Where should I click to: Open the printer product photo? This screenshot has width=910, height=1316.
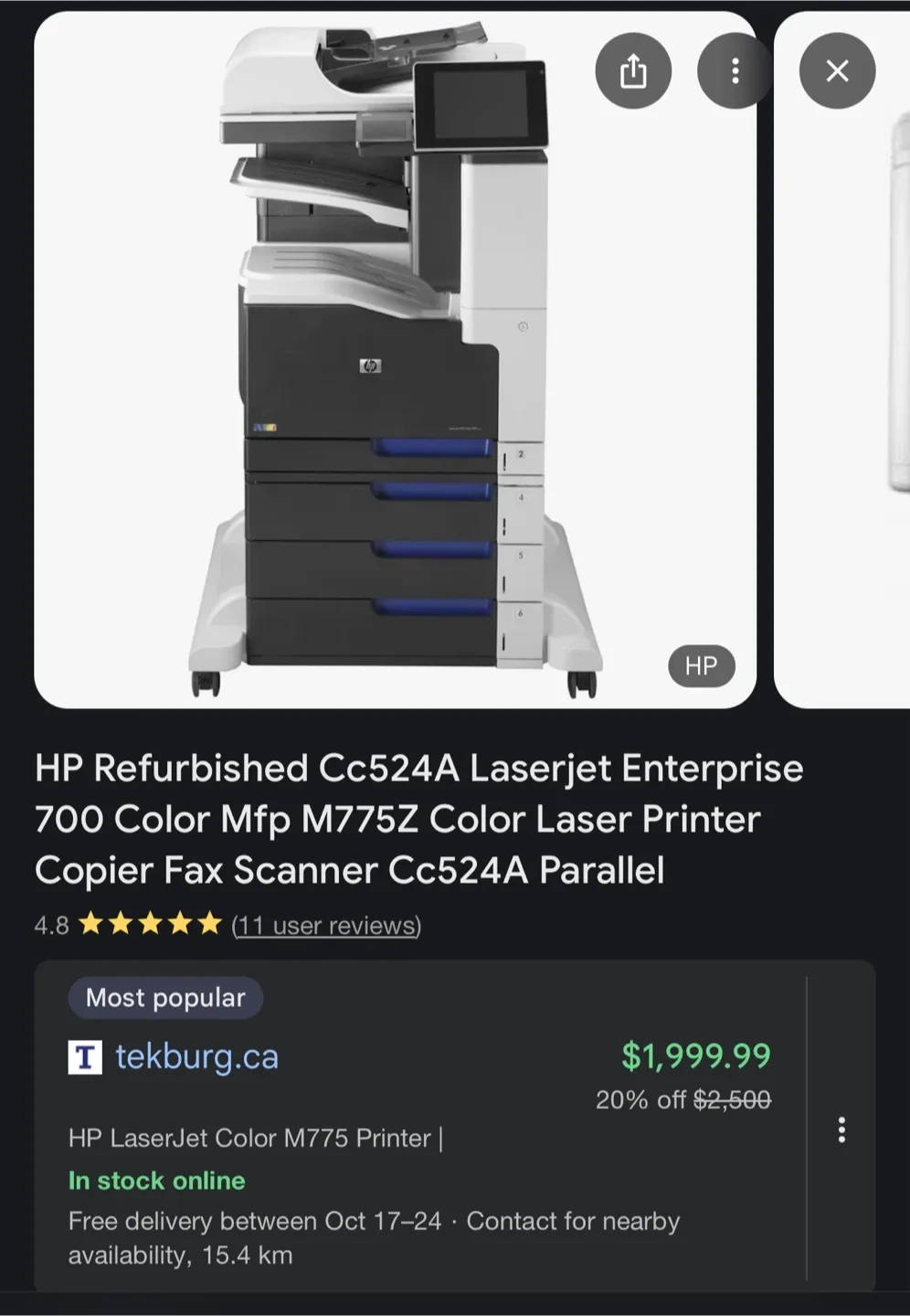(x=395, y=360)
